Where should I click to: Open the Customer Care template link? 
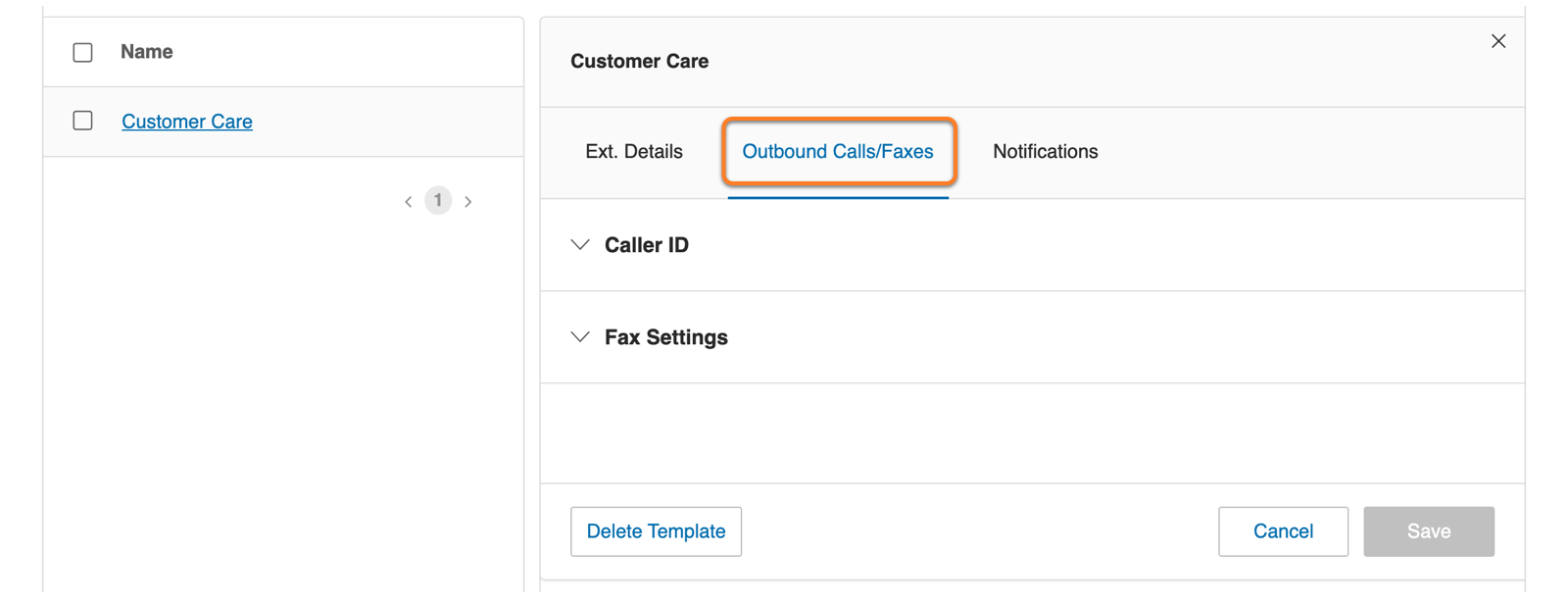pos(187,122)
